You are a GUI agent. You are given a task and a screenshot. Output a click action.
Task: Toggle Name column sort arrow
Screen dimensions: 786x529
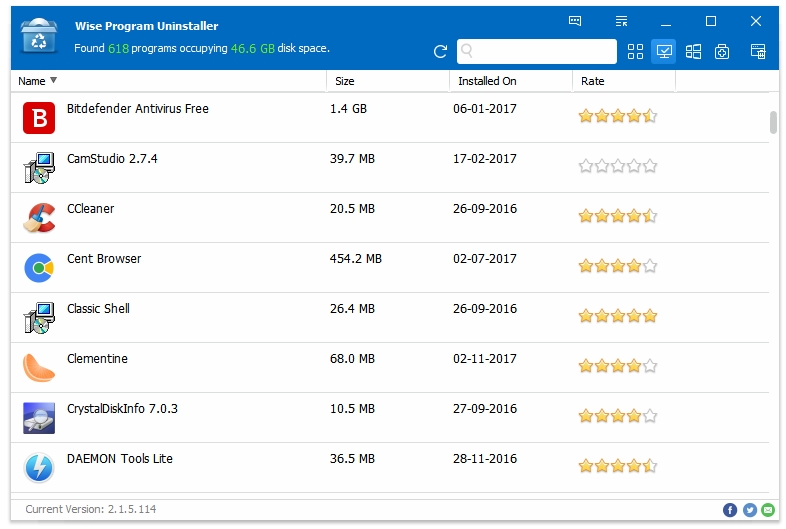(54, 80)
